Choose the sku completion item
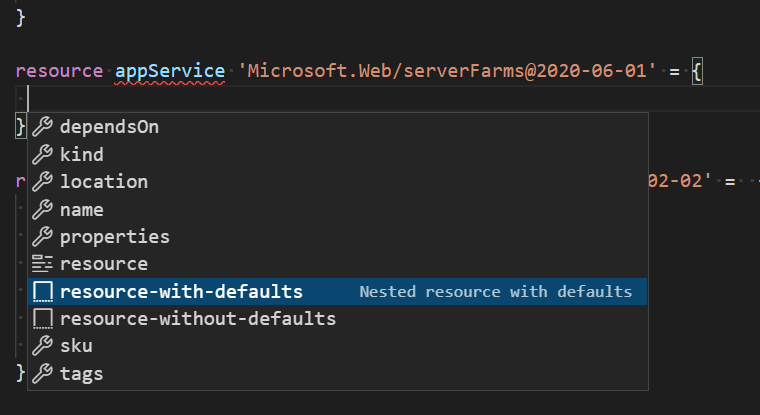The height and width of the screenshot is (415, 760). (x=76, y=346)
